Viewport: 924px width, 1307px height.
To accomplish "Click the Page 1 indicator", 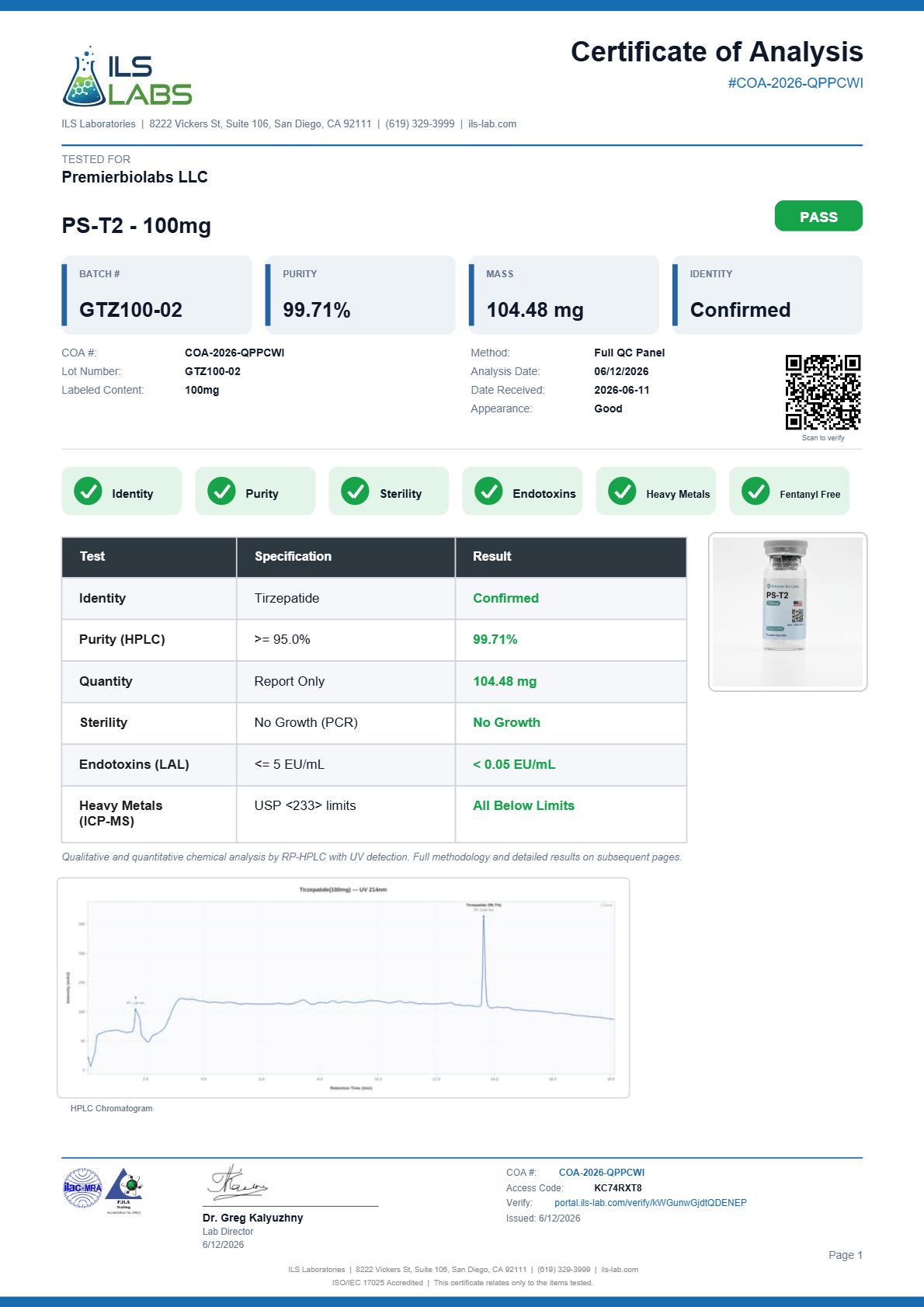I will click(846, 1255).
